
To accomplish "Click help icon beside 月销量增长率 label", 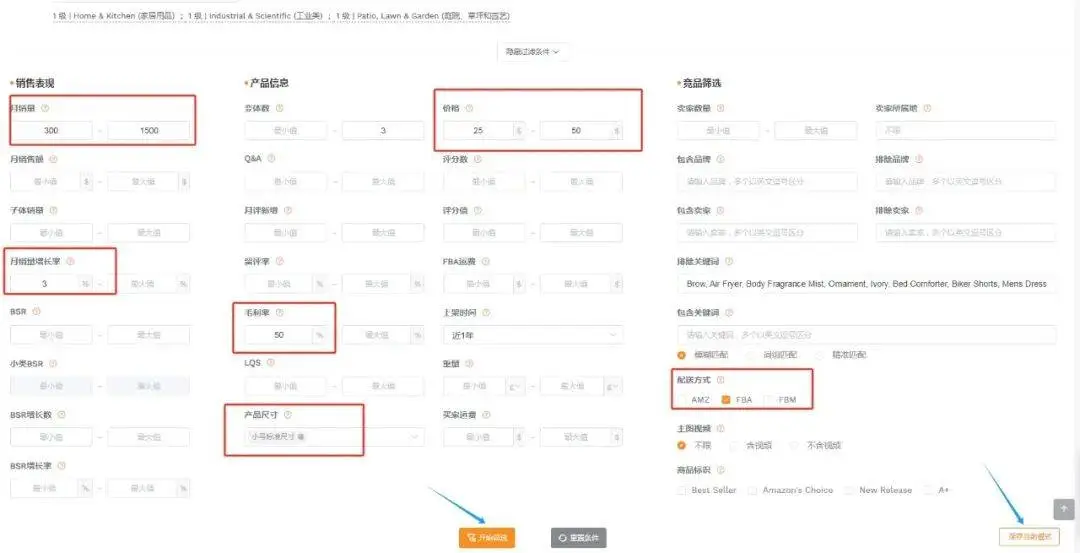I will [70, 261].
